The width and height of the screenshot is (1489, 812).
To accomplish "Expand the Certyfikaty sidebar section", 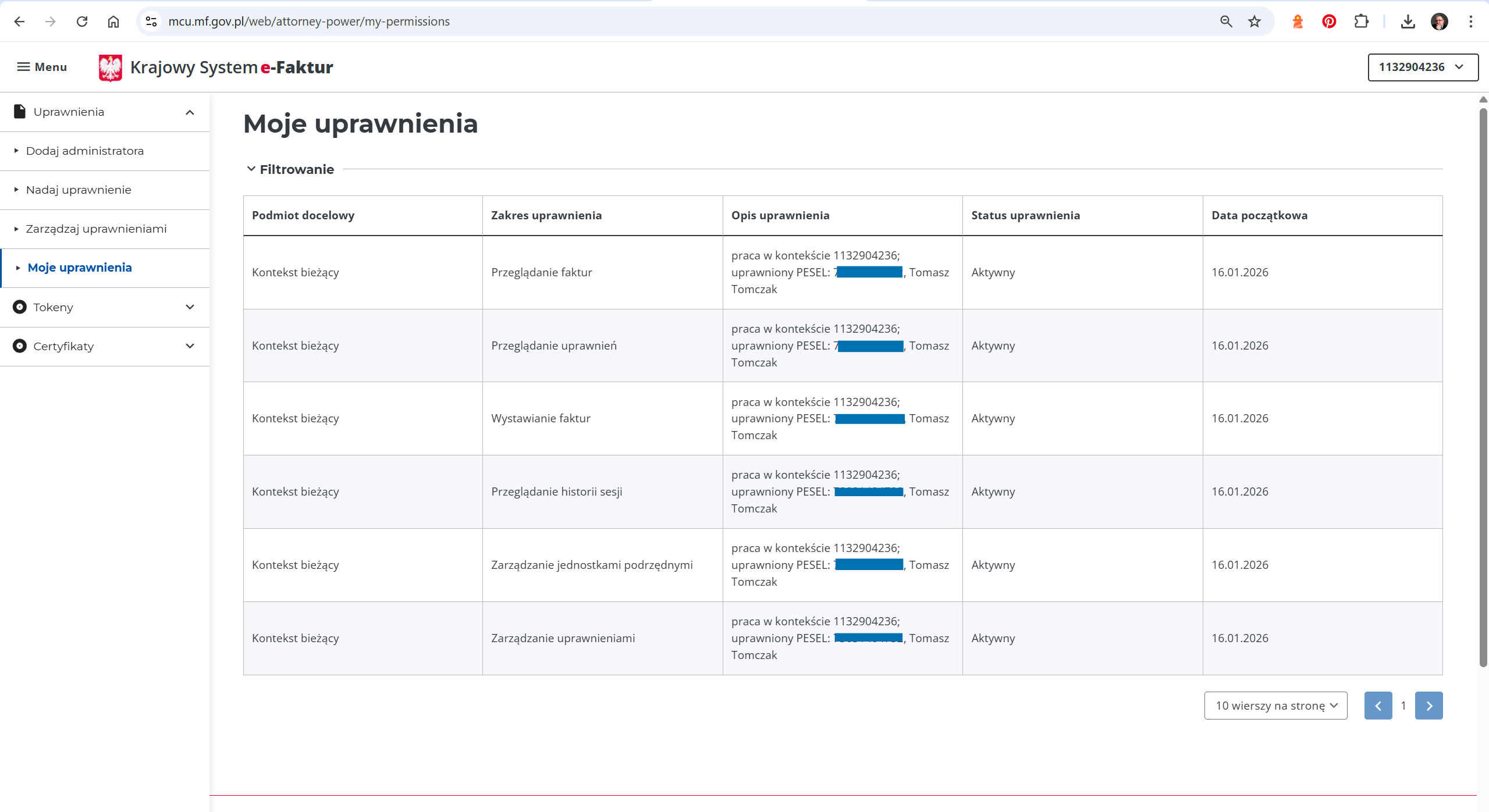I will point(105,346).
